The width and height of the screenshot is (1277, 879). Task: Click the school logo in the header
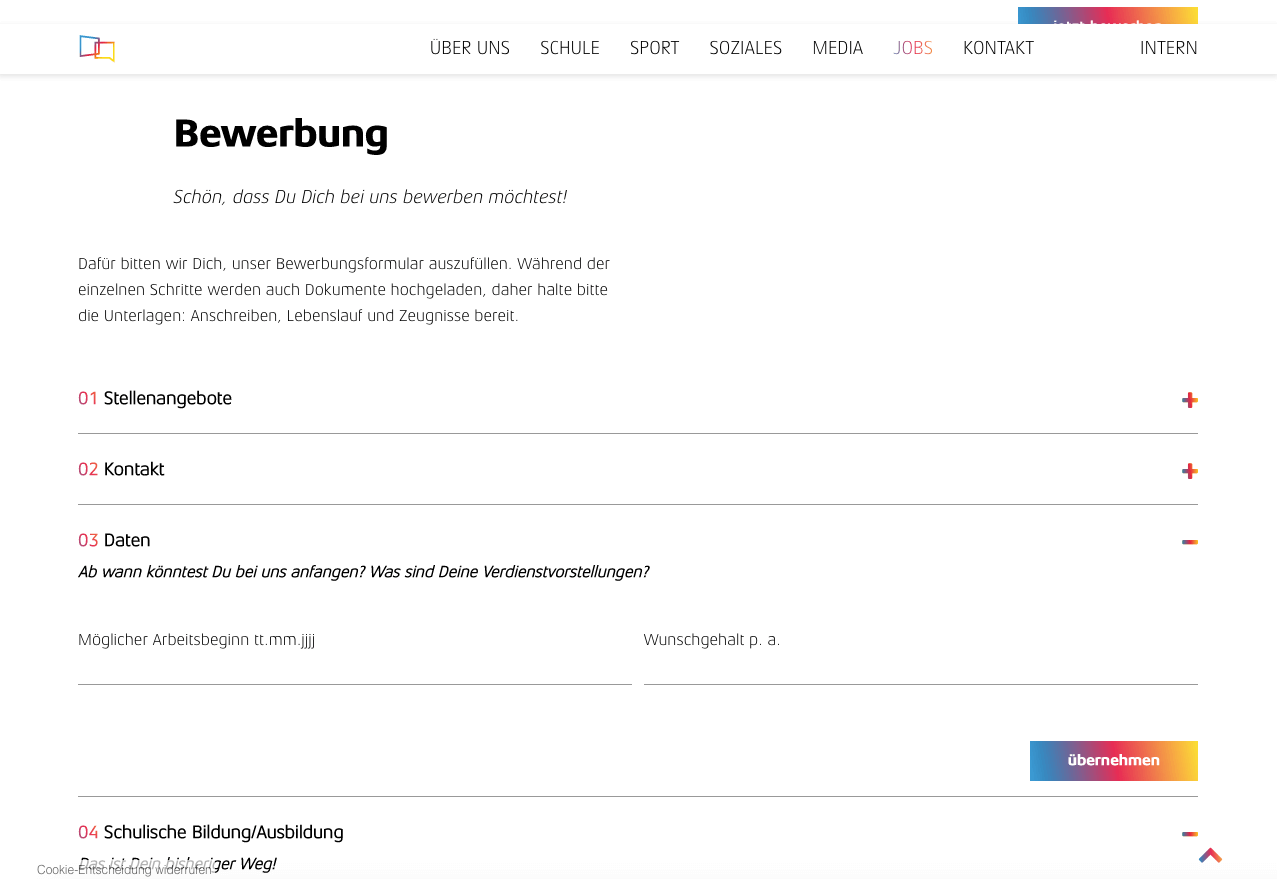pyautogui.click(x=97, y=48)
